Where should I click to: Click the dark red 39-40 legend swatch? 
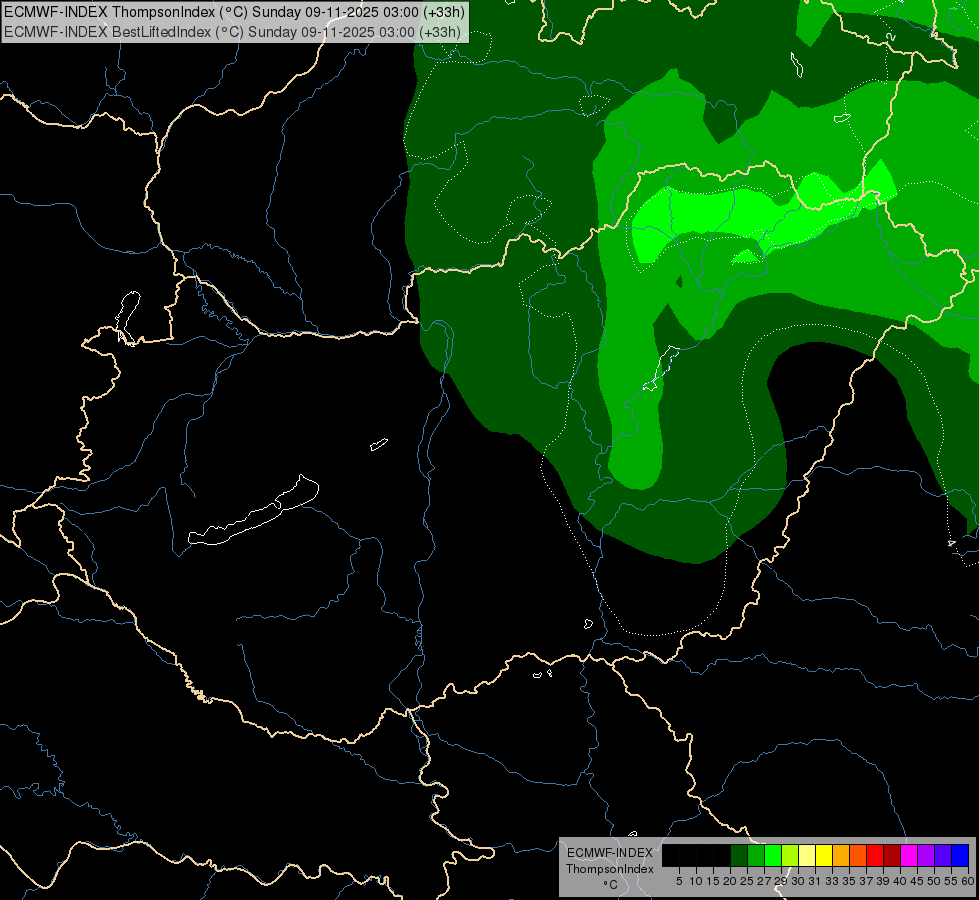[891, 855]
